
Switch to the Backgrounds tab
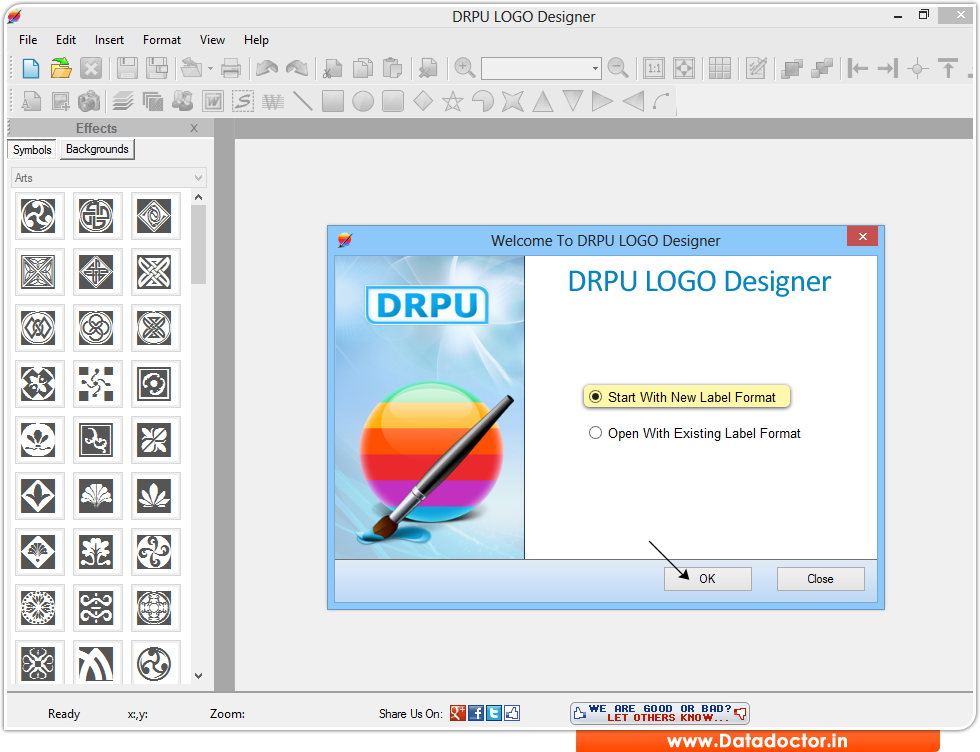coord(96,149)
